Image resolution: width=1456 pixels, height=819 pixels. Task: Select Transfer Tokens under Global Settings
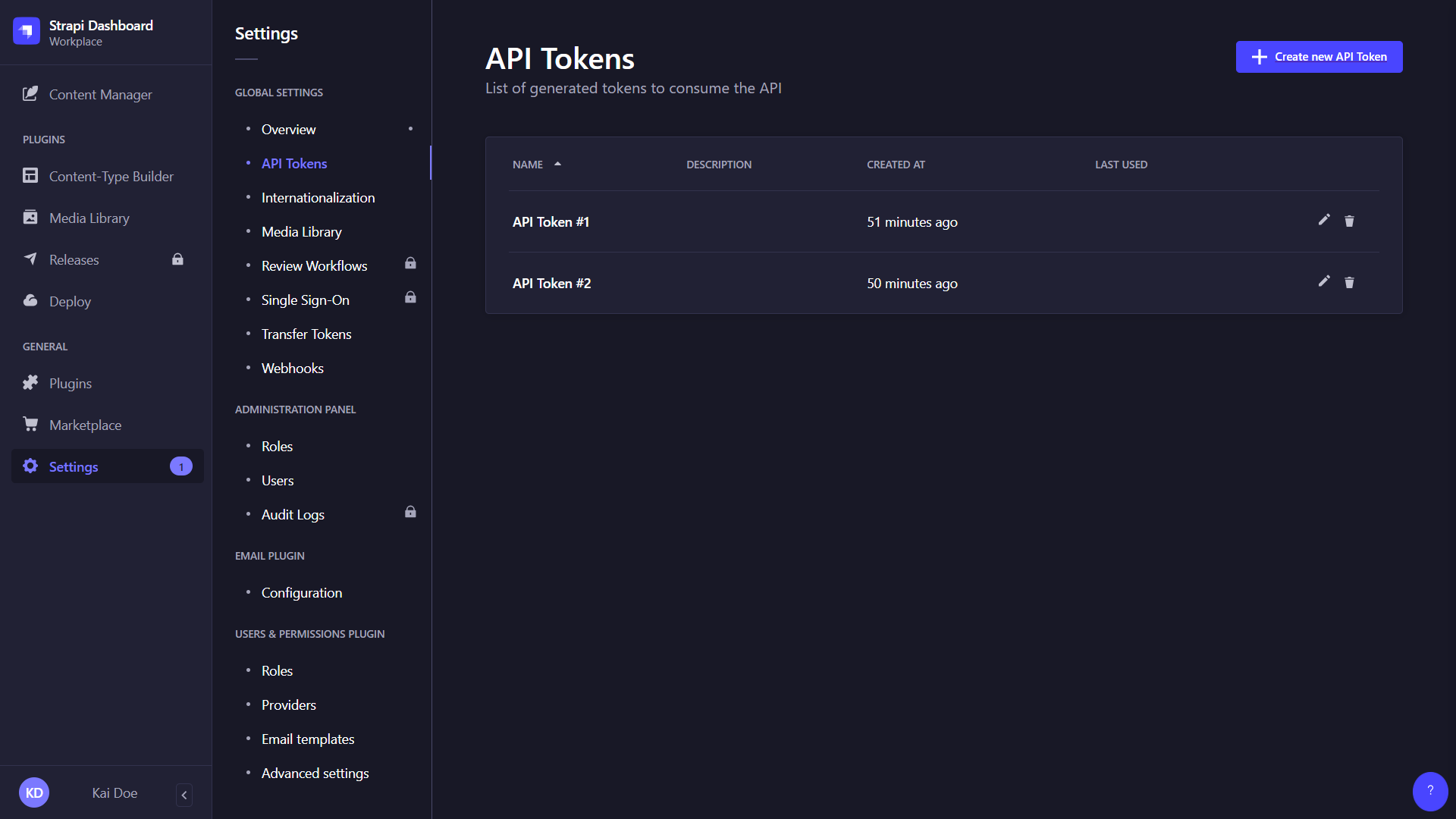306,334
